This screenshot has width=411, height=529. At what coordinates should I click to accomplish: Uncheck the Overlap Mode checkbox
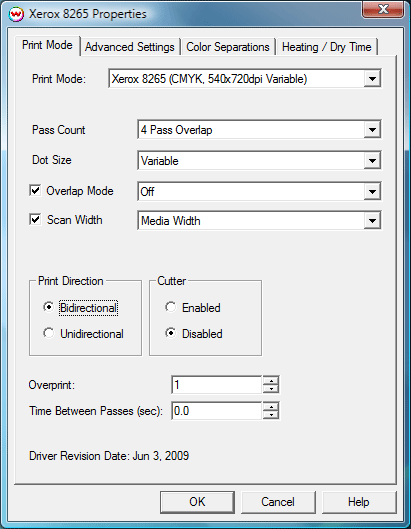coord(35,191)
